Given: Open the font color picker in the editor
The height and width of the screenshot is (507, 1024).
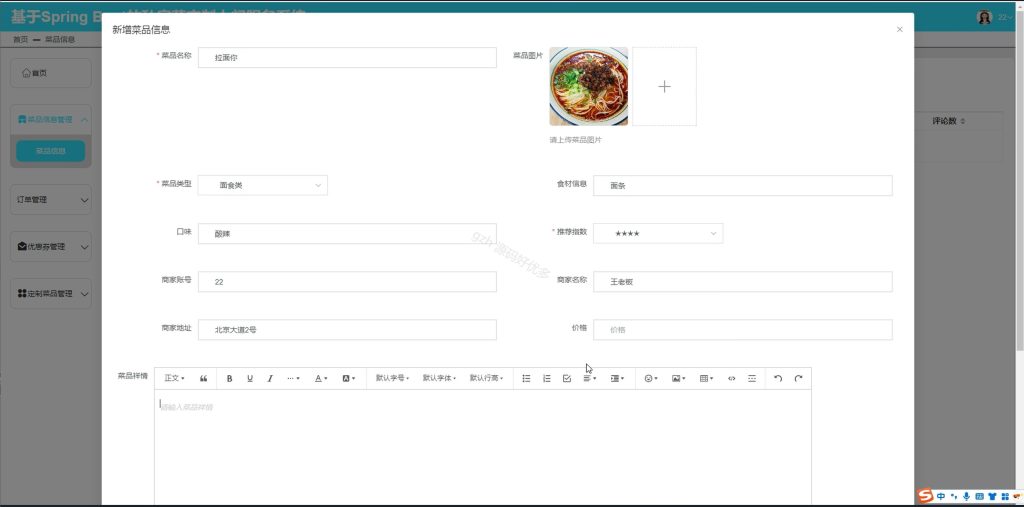Looking at the screenshot, I should [x=321, y=378].
